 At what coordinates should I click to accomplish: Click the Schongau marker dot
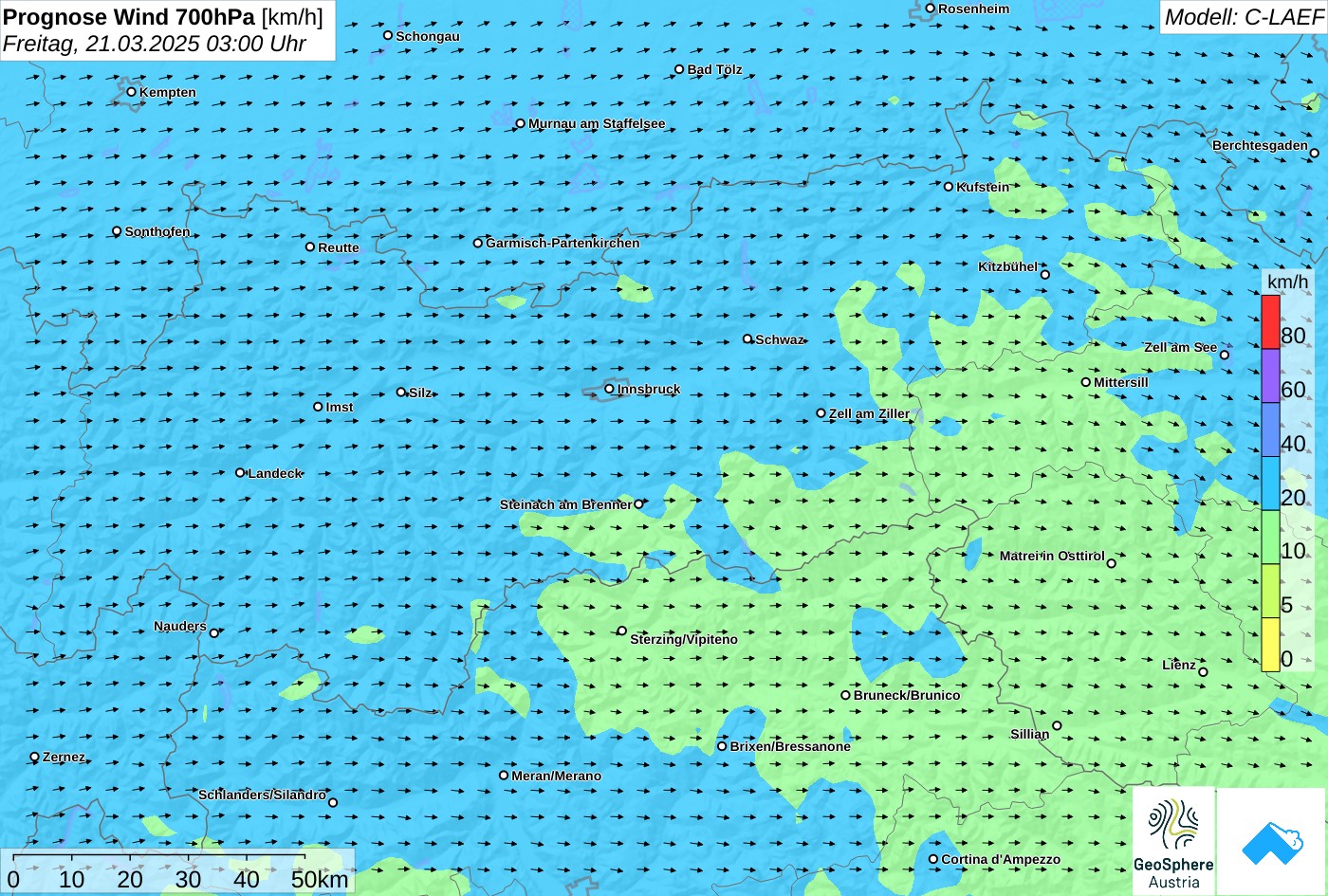pos(388,35)
